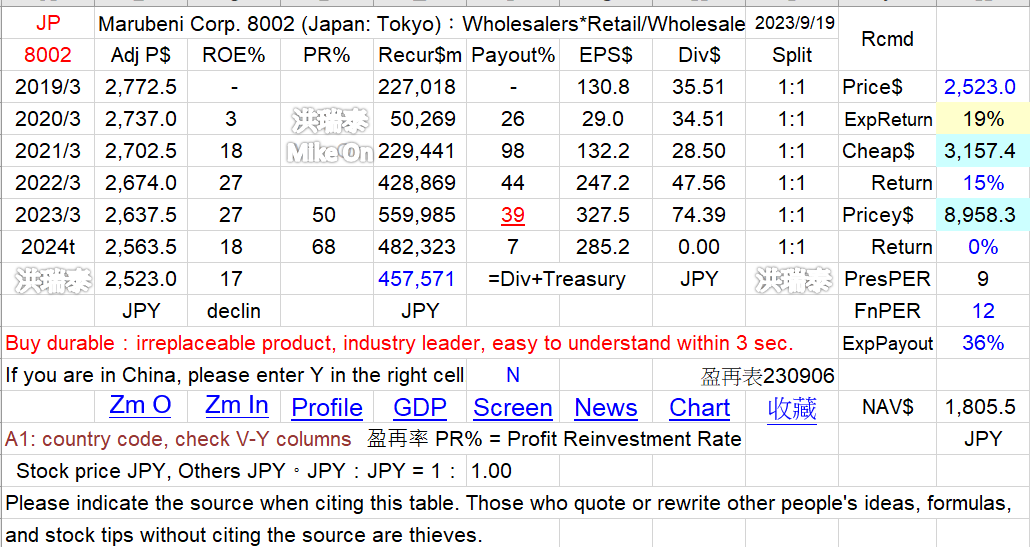The height and width of the screenshot is (547, 1030).
Task: Click the Rcmd header cell
Action: (887, 39)
